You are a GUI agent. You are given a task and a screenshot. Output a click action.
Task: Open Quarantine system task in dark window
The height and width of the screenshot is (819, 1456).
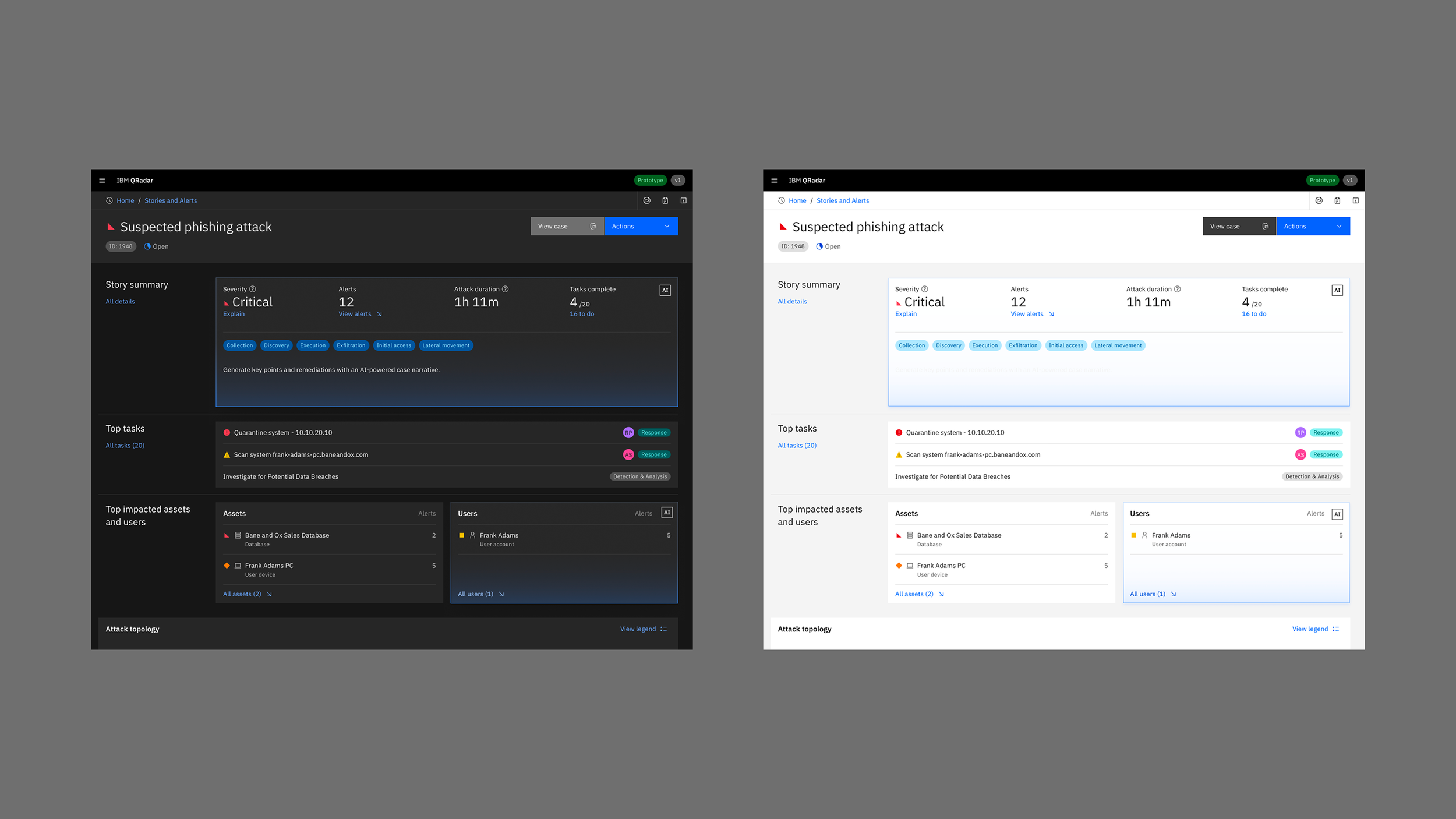tap(447, 433)
